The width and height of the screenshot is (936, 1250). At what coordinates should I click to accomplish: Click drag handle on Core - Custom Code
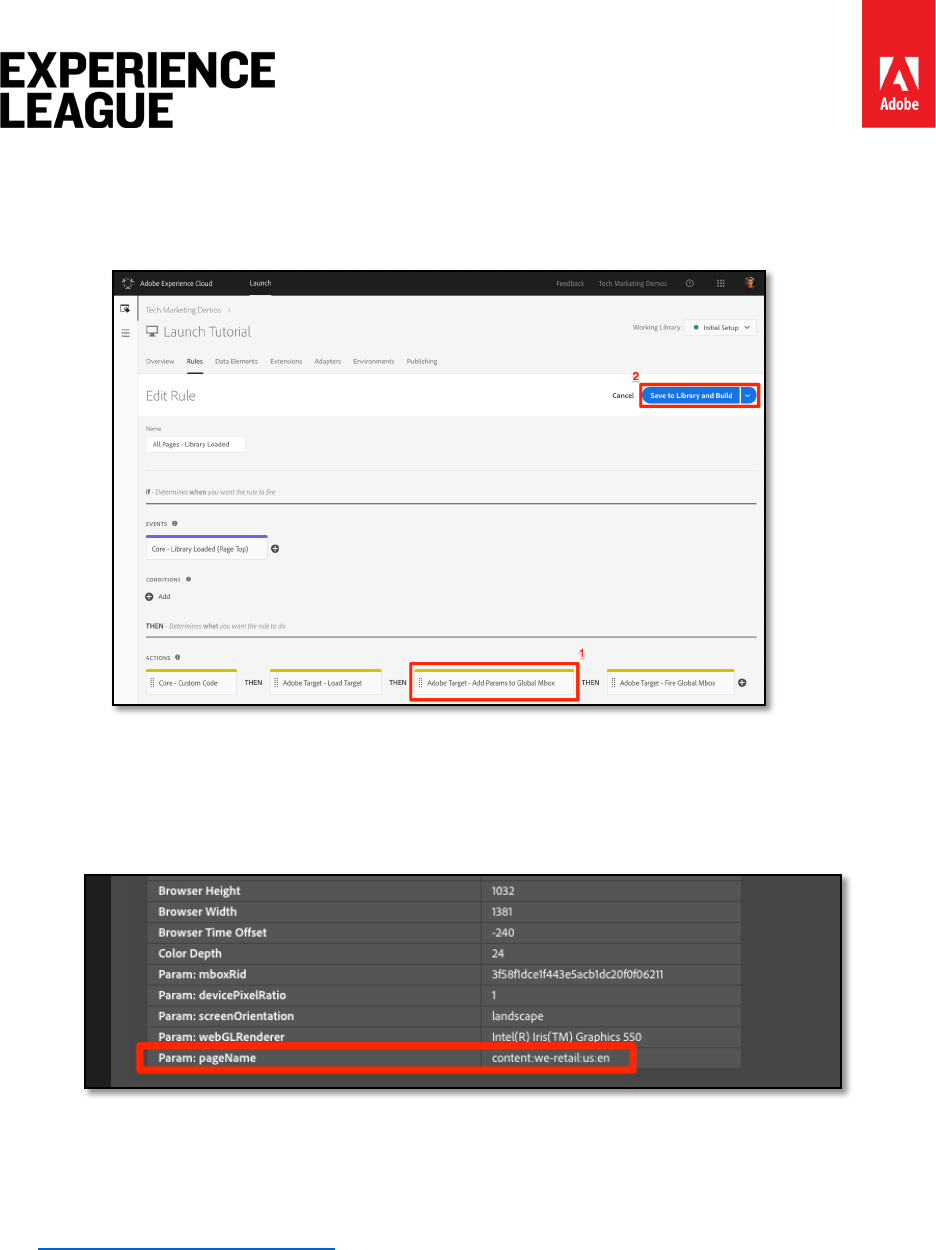tap(153, 683)
